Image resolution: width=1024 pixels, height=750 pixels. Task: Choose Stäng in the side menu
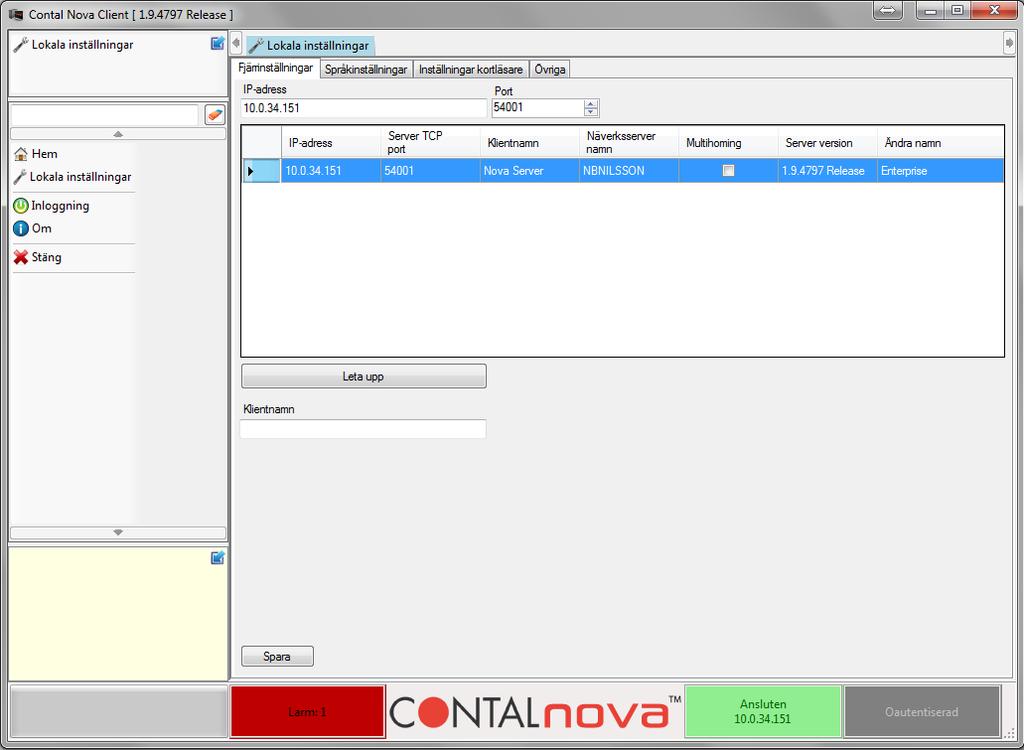tap(46, 257)
